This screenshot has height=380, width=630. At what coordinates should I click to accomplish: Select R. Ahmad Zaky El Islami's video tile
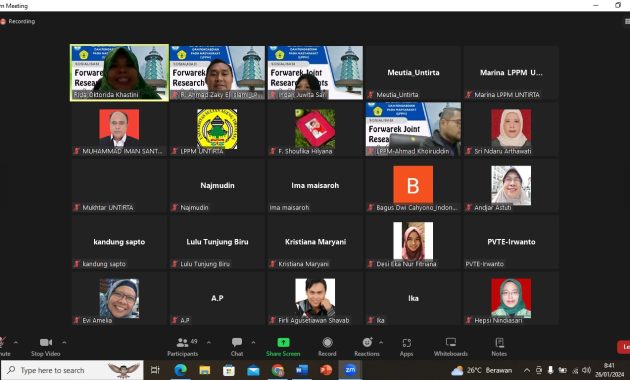(x=217, y=73)
